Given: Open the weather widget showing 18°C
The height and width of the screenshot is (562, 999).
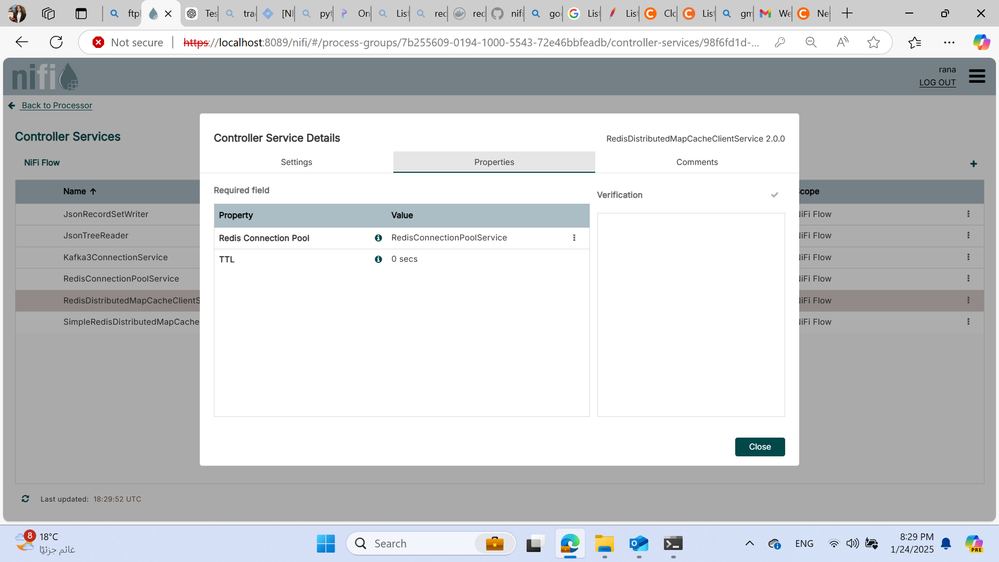Looking at the screenshot, I should (45, 543).
